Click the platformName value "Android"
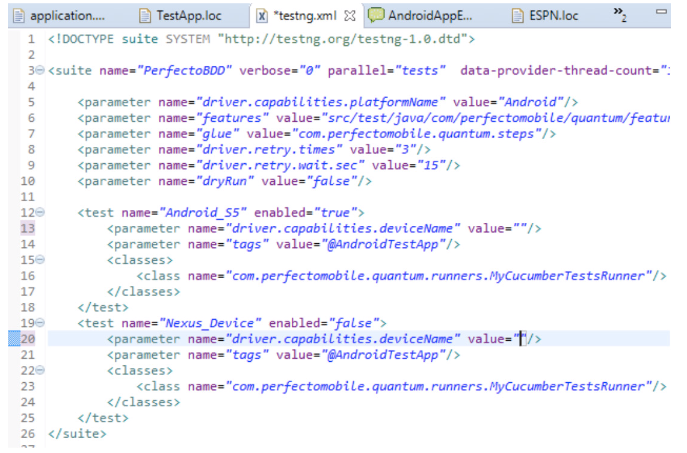 coord(531,102)
